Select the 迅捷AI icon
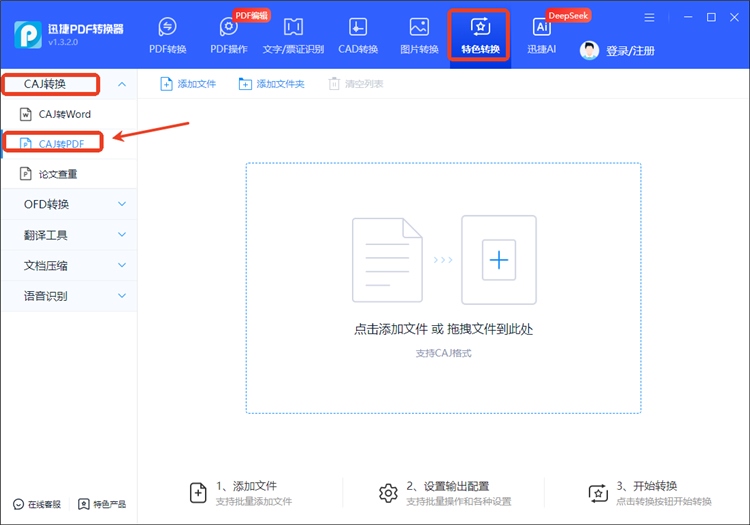 (541, 28)
